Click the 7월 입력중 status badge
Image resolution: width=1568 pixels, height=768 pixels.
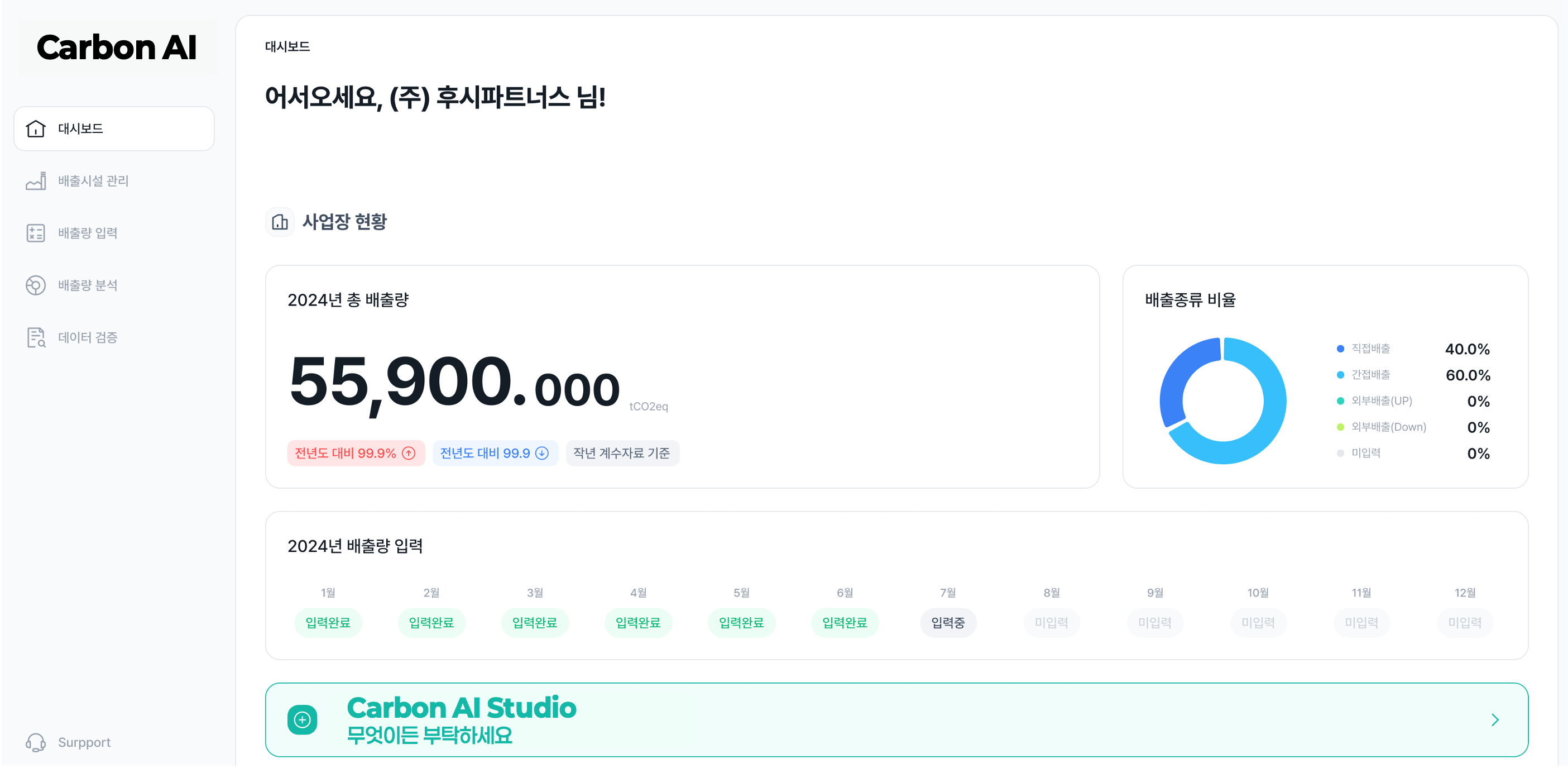point(948,622)
